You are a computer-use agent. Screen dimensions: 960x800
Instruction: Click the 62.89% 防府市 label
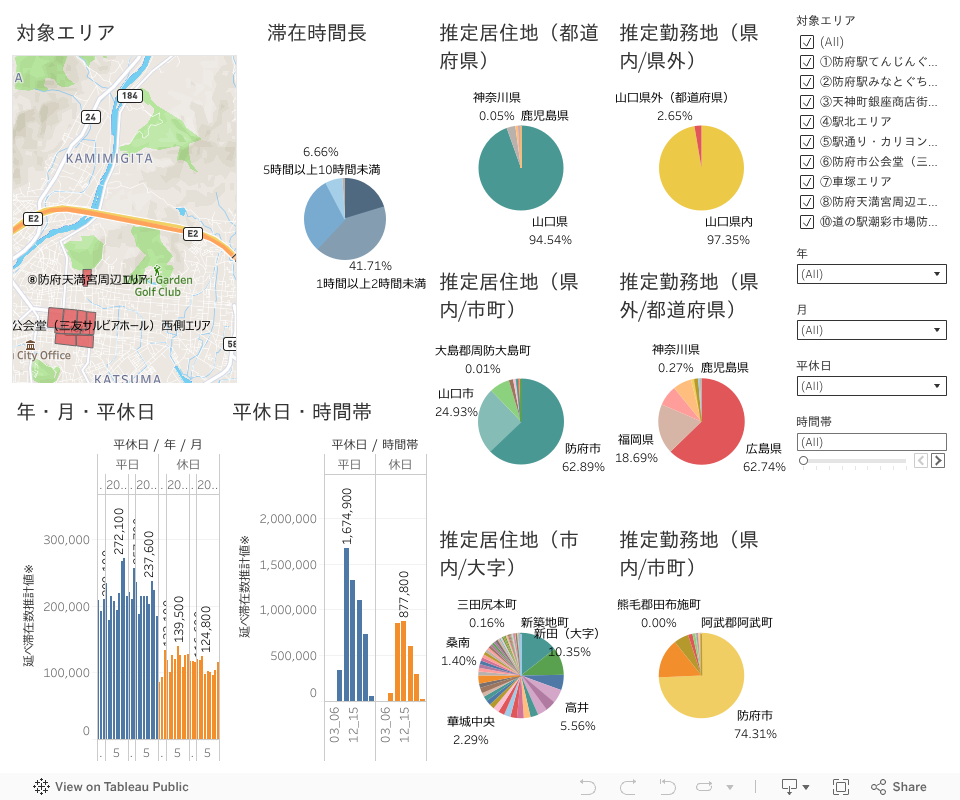tap(583, 467)
